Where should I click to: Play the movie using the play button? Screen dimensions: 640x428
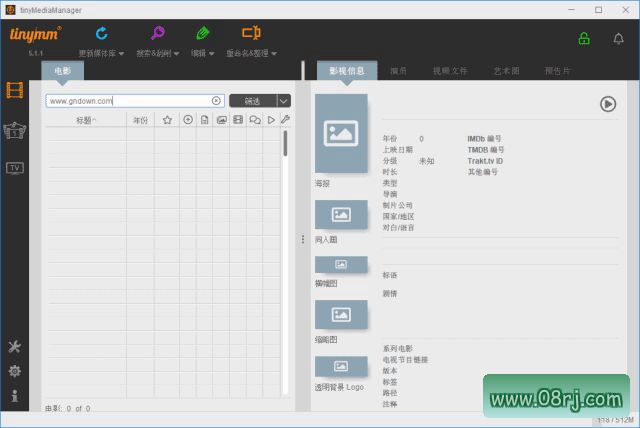pyautogui.click(x=607, y=103)
